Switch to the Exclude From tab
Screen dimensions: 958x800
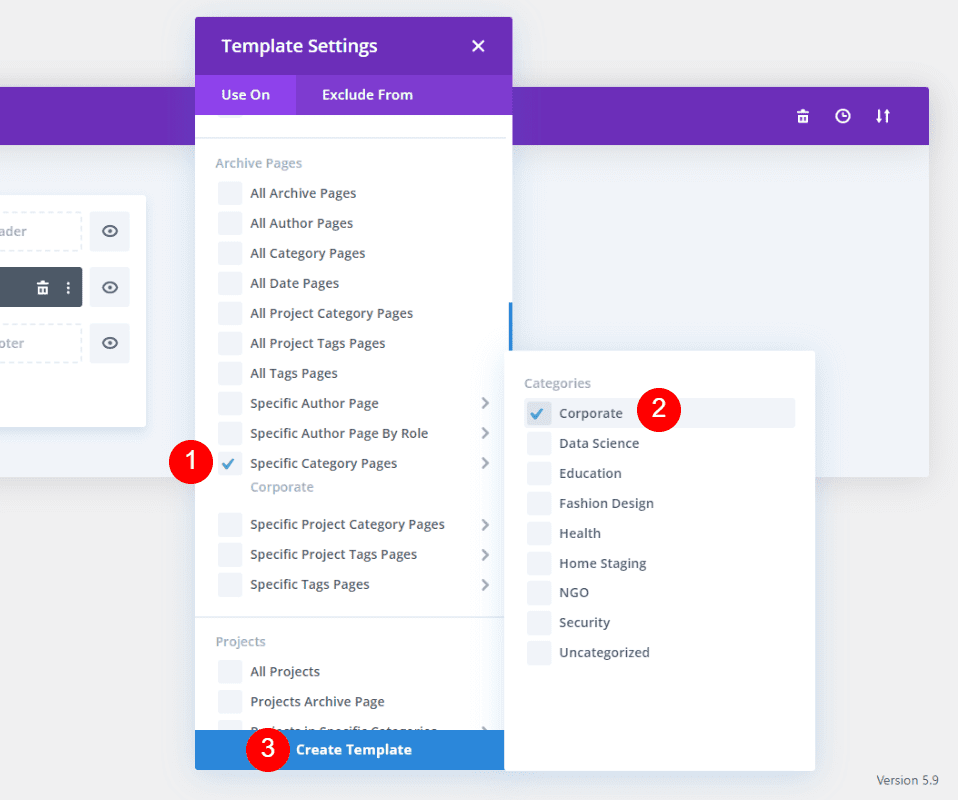366,95
